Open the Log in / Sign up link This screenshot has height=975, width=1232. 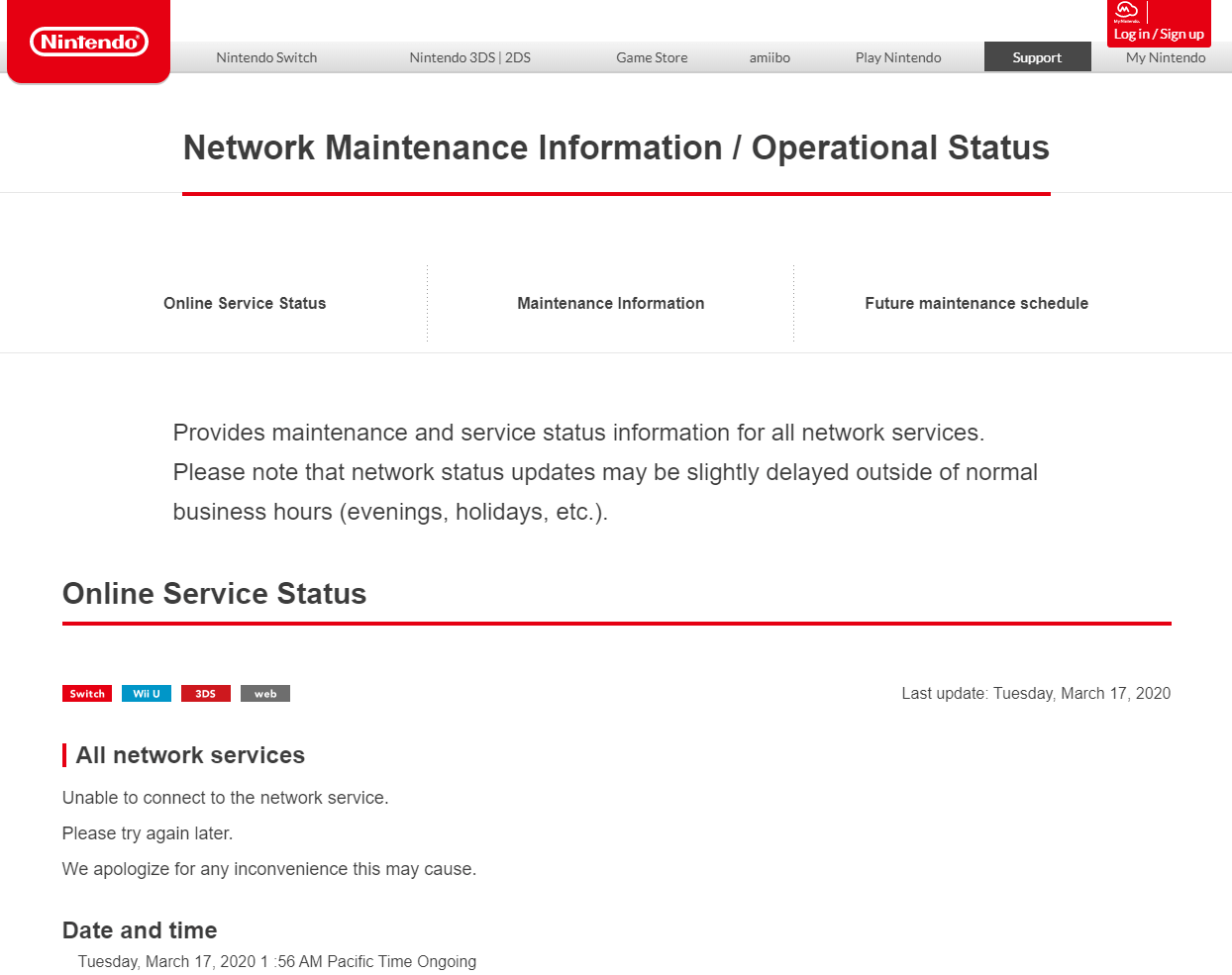coord(1159,35)
